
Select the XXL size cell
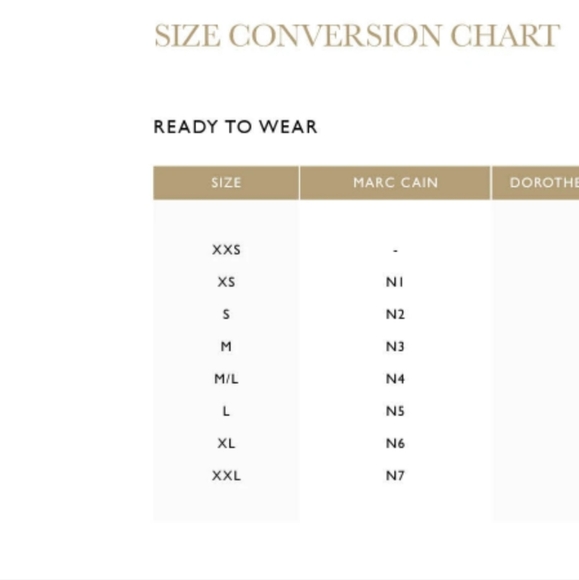[x=226, y=475]
